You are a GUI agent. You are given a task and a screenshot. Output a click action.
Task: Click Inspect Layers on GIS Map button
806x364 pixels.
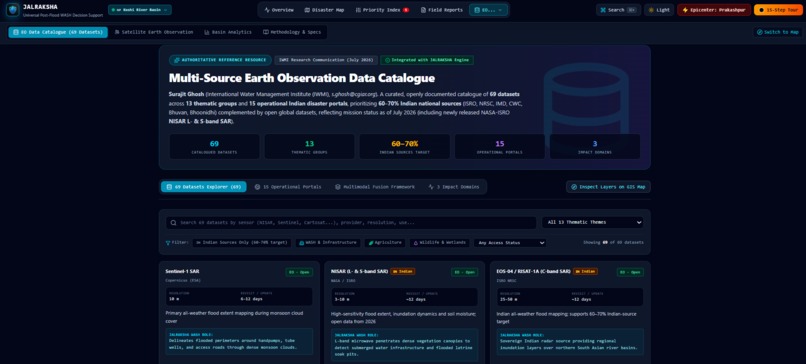(608, 187)
